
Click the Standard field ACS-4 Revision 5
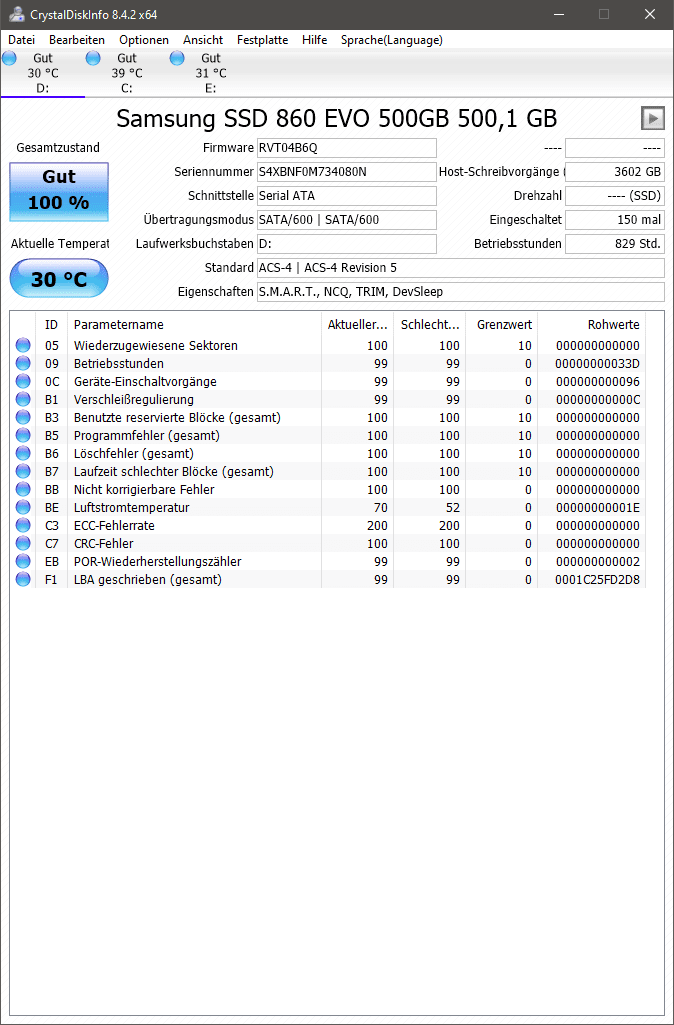click(461, 268)
